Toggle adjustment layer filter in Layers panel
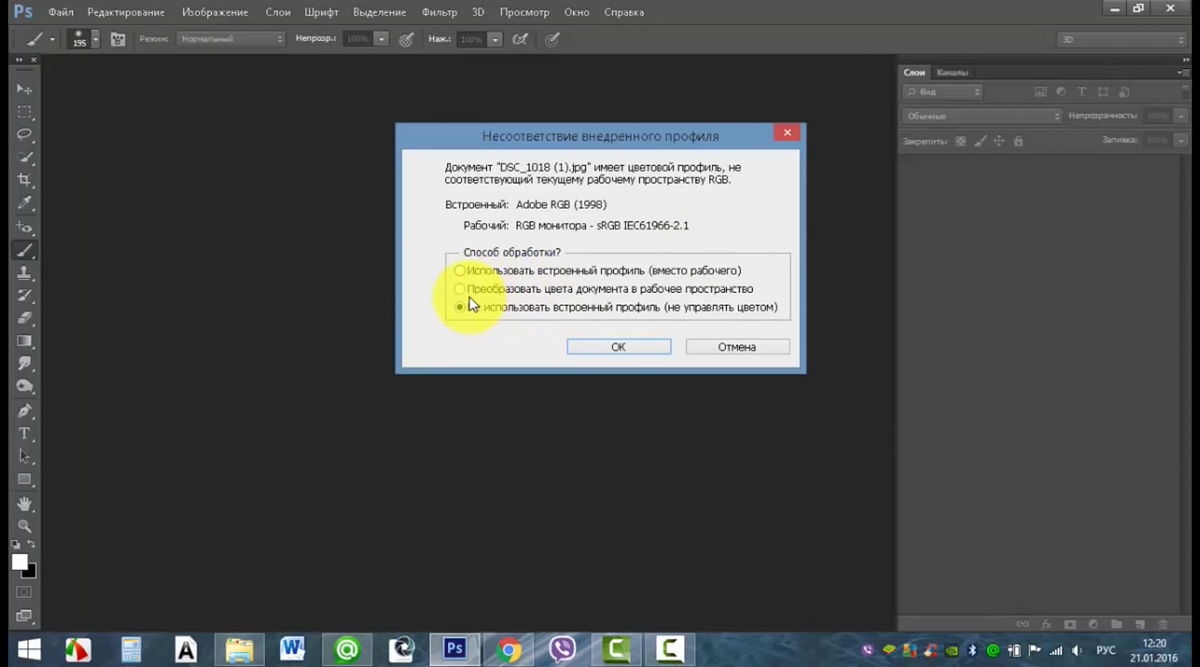Viewport: 1200px width, 667px height. click(x=1061, y=92)
